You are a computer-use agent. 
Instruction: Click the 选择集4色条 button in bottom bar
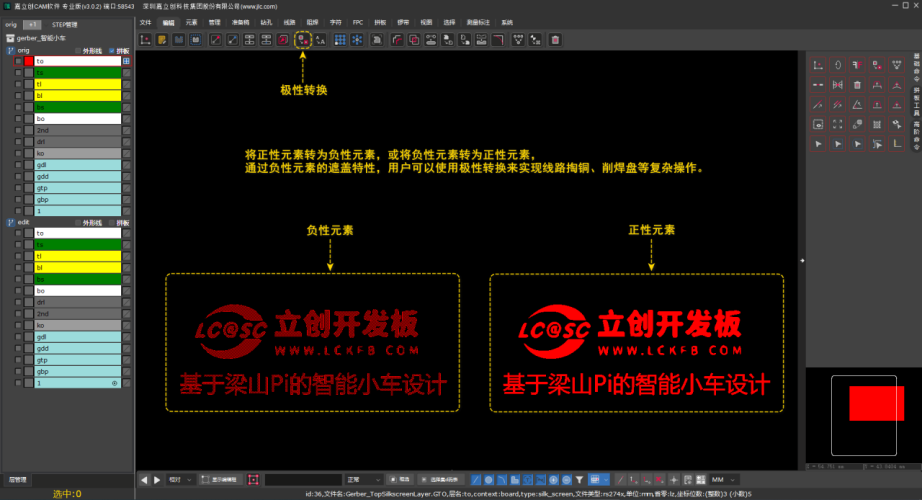440,479
